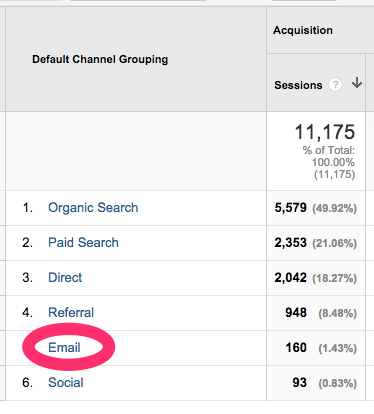Screen dimensions: 374x414
Task: Select row number 6. label
Action: [x=28, y=382]
